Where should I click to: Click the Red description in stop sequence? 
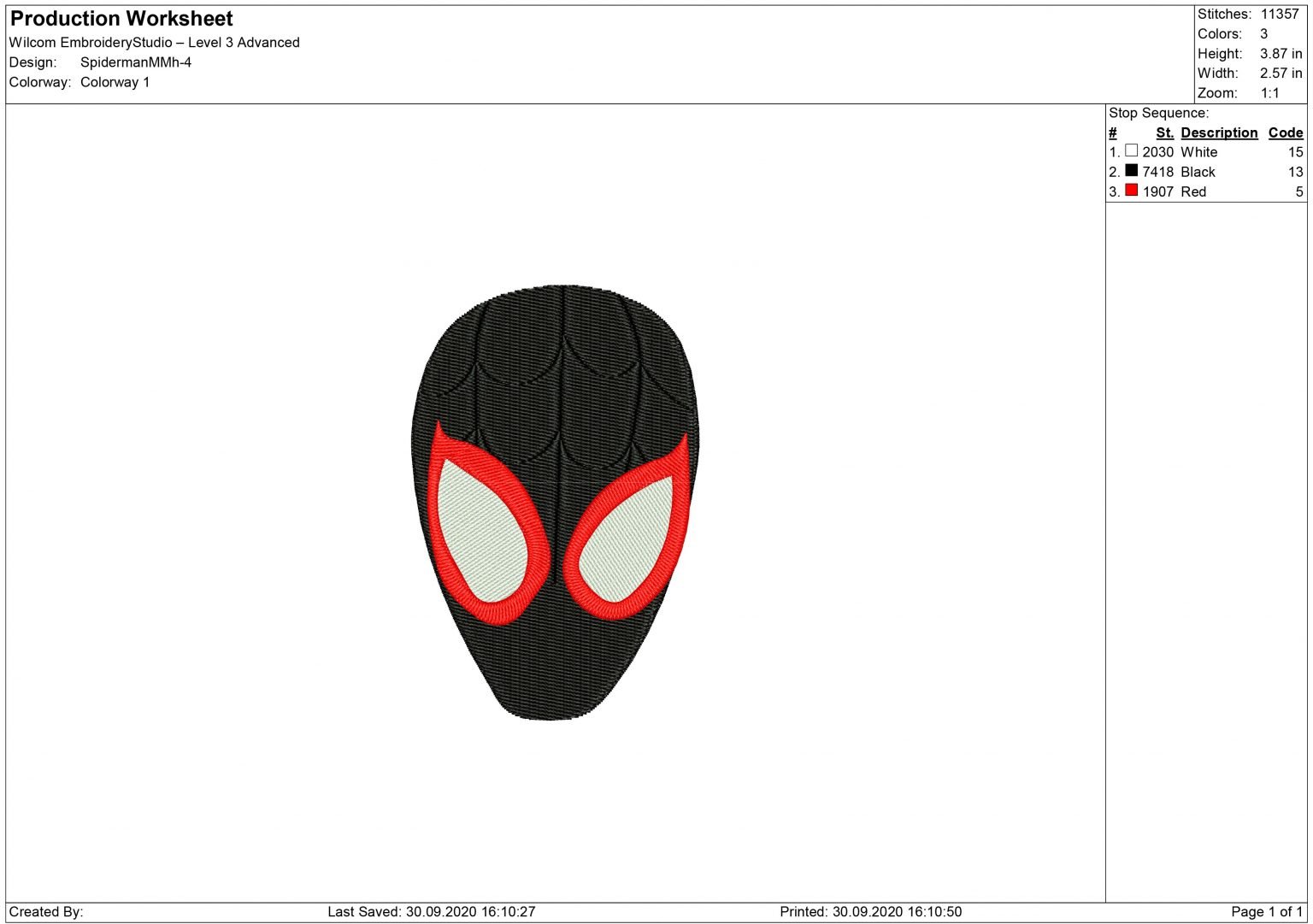pyautogui.click(x=1193, y=191)
